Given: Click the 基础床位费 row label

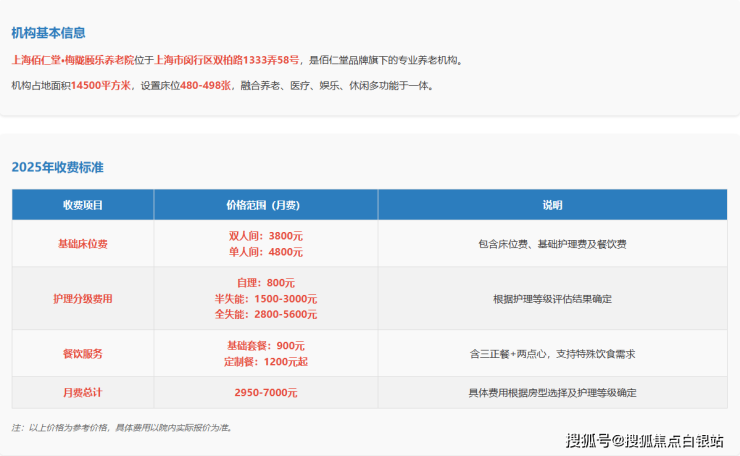Looking at the screenshot, I should click(83, 244).
